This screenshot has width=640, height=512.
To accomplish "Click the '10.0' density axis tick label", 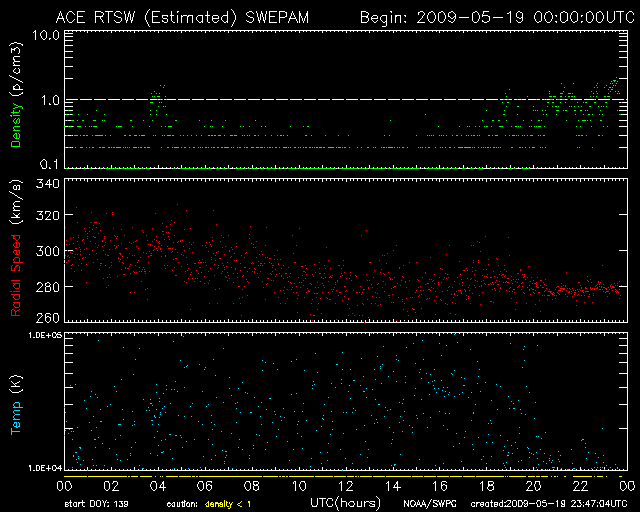I will 46,35.
